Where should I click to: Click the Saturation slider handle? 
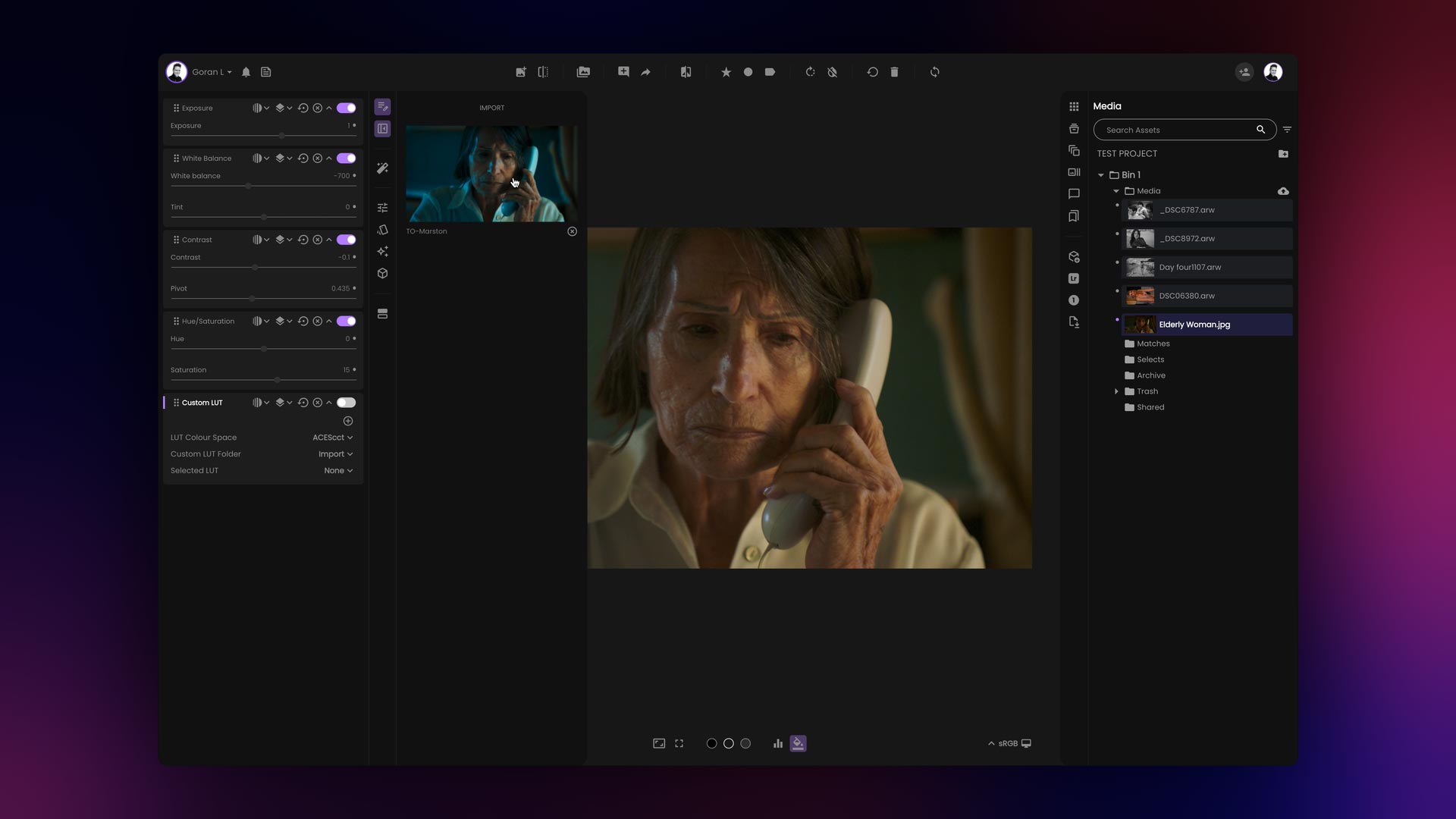[277, 380]
